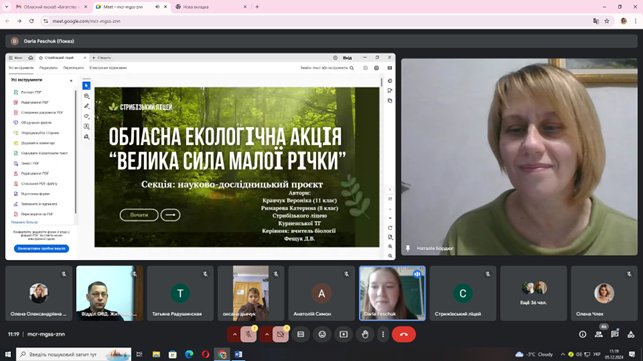Open the Chrome profile avatar
The width and height of the screenshot is (643, 361).
(x=624, y=21)
